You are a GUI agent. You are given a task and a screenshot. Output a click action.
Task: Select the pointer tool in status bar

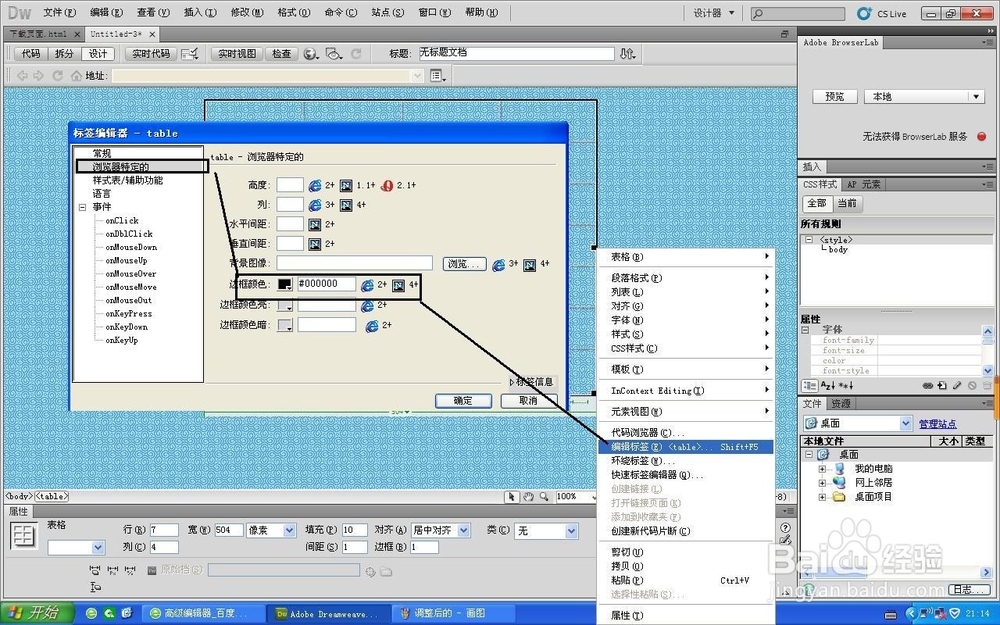tap(511, 497)
